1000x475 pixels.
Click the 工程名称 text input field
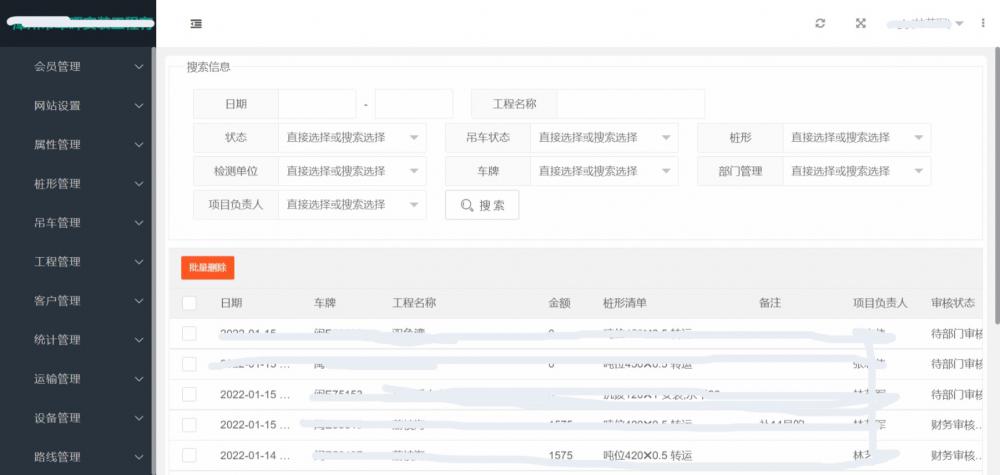click(x=630, y=104)
